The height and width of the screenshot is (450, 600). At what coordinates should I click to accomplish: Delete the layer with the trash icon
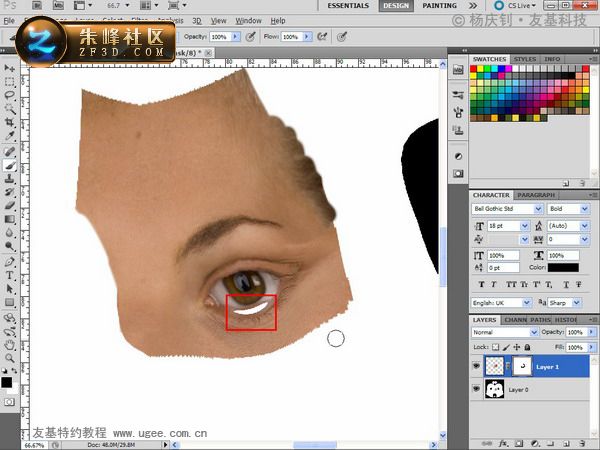(583, 443)
